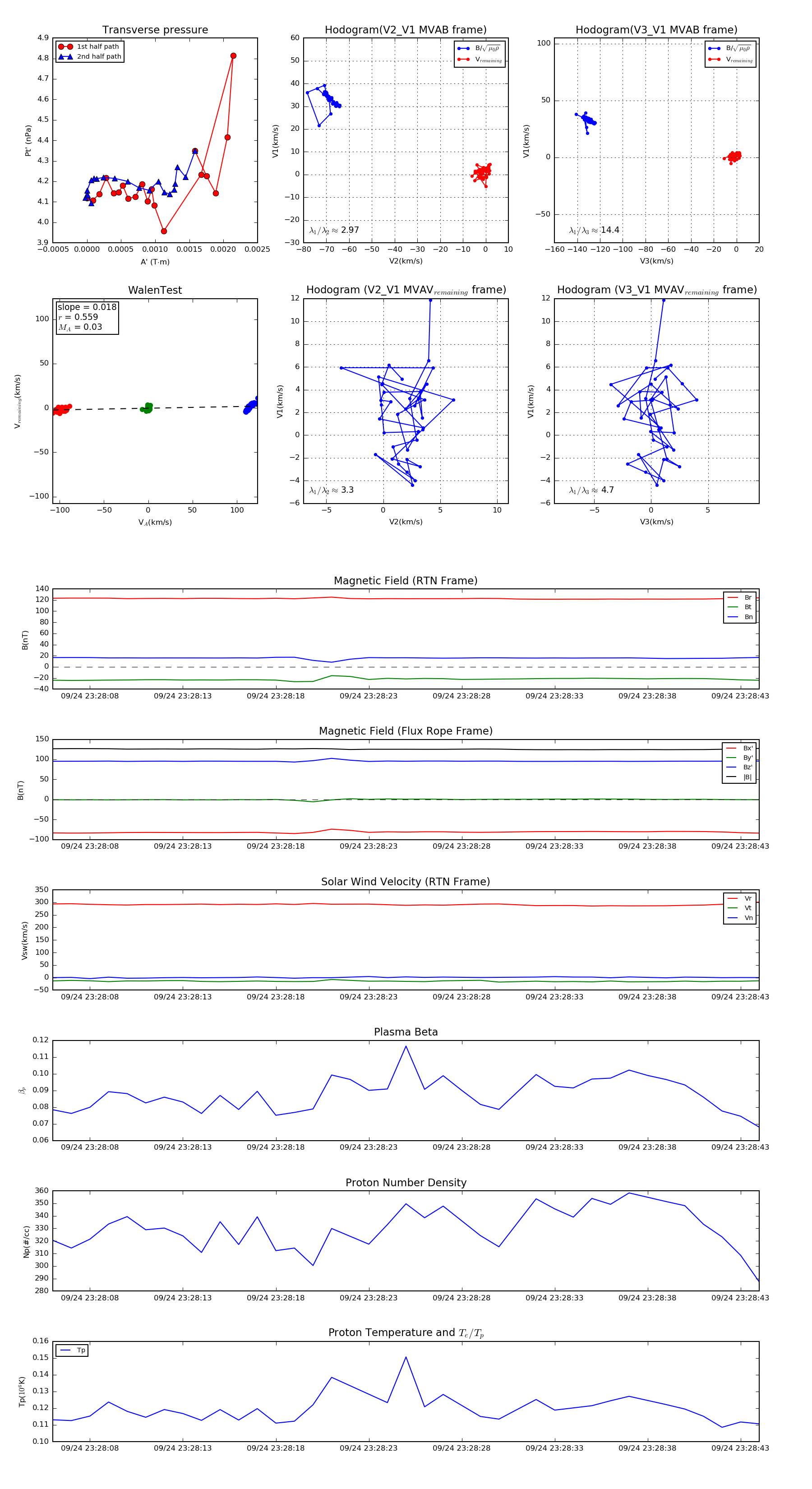Click B(nT) y-axis label of Flux Rope plot
Viewport: 812px width, 1489px height.
[x=21, y=790]
